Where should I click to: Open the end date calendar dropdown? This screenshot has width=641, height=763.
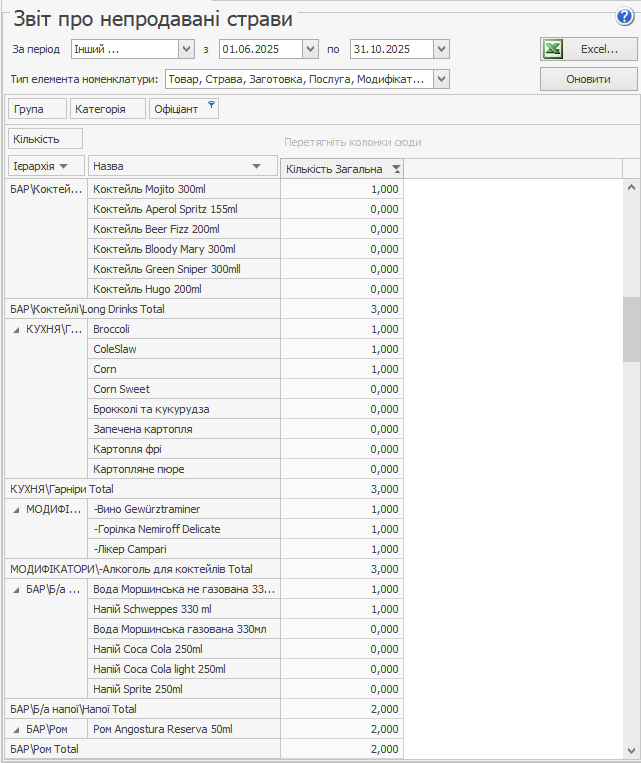pyautogui.click(x=441, y=49)
